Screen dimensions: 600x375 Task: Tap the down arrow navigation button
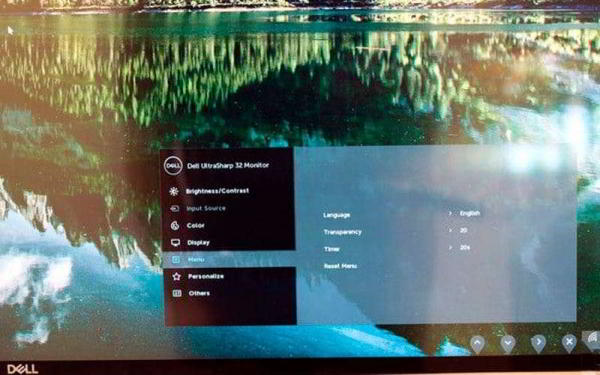pyautogui.click(x=508, y=343)
